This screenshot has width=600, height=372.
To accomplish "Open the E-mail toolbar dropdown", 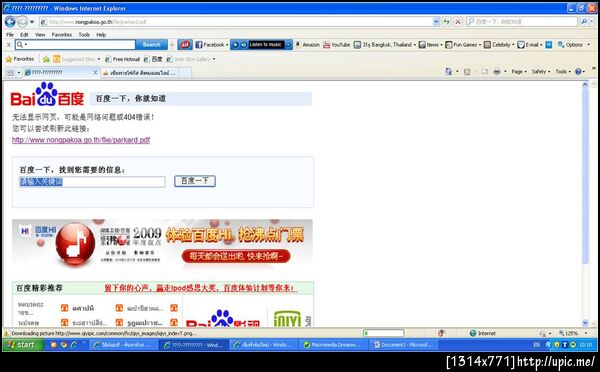I will pyautogui.click(x=530, y=45).
